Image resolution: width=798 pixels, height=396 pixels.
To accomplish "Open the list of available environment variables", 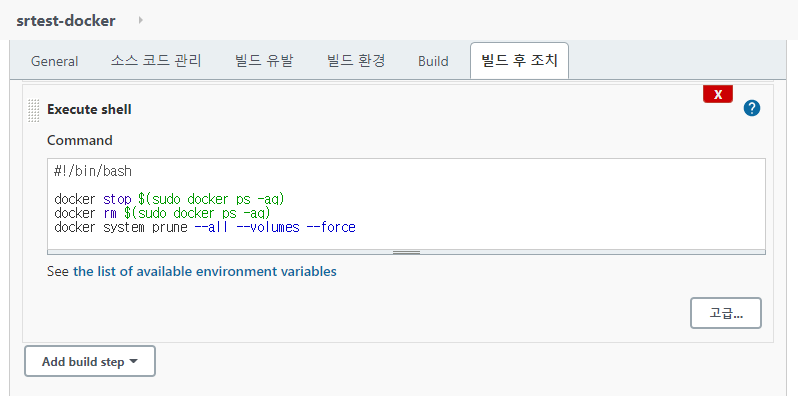I will pos(205,271).
